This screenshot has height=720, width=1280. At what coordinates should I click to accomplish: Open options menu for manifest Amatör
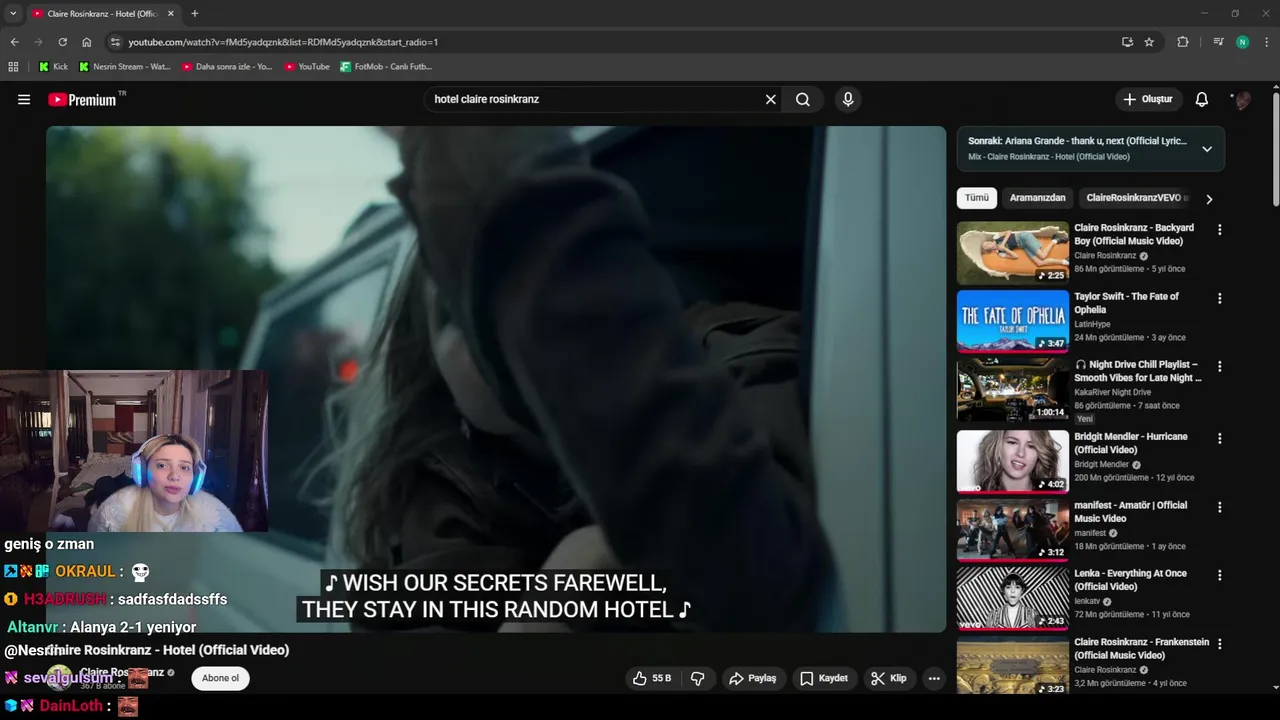1219,507
